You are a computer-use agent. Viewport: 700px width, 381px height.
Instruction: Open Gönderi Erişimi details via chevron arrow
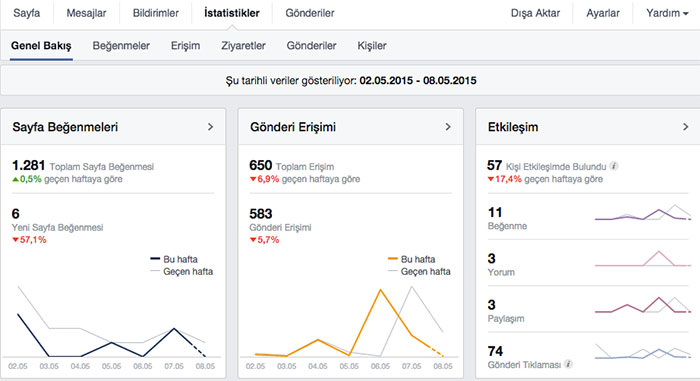click(448, 127)
